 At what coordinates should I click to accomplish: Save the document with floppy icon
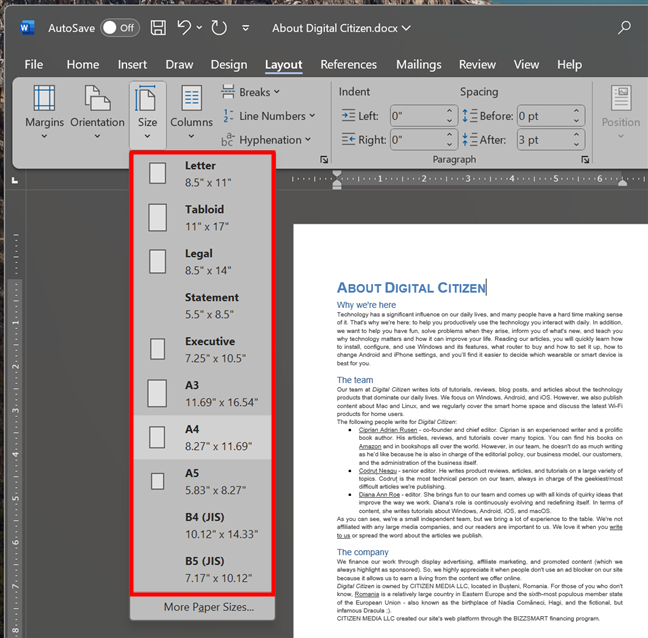tap(158, 28)
